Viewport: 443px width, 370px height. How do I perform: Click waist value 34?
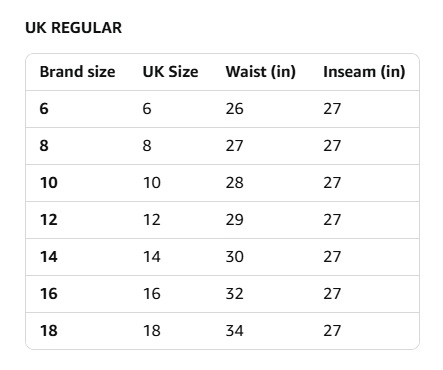click(x=234, y=331)
